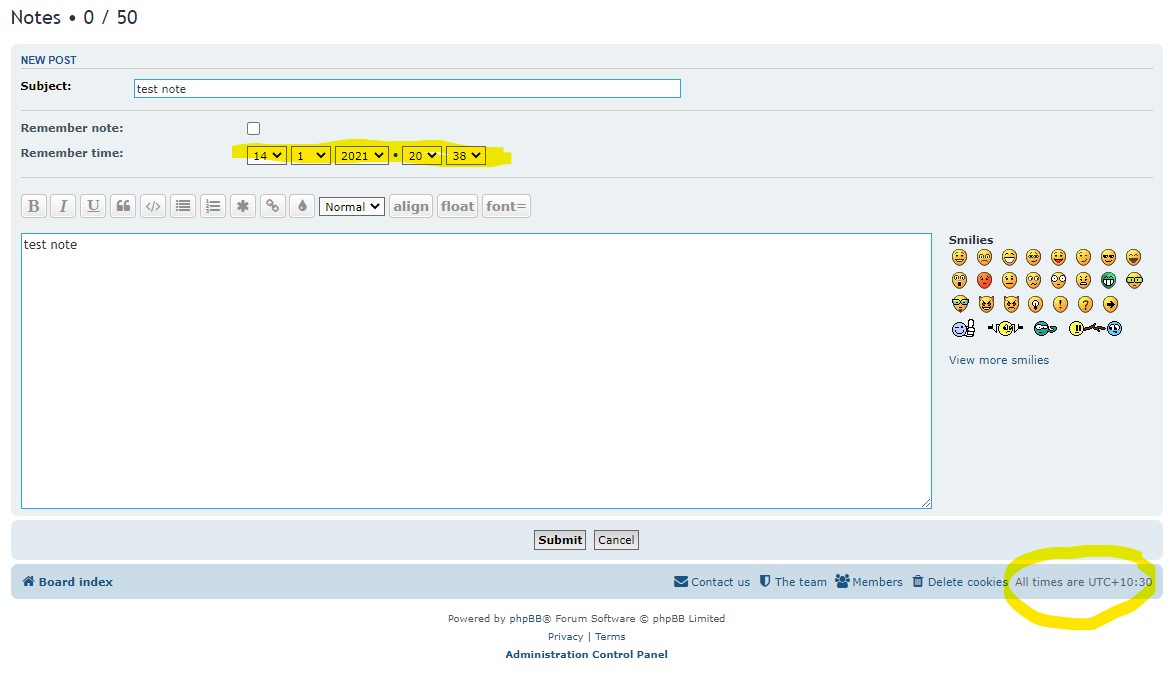Insert an ordered list

coord(212,205)
